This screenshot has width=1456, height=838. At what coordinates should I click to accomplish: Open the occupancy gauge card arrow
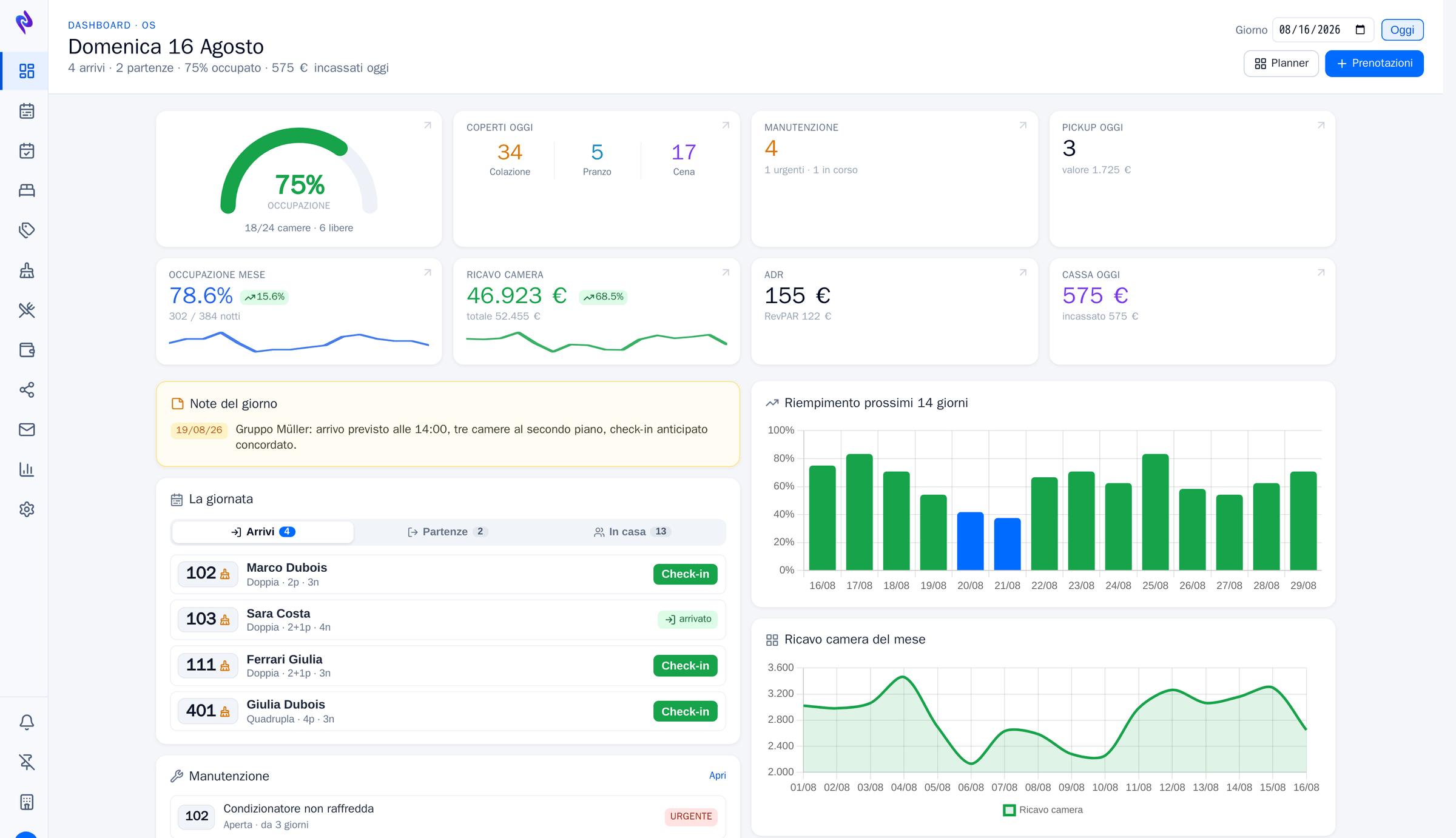tap(428, 126)
